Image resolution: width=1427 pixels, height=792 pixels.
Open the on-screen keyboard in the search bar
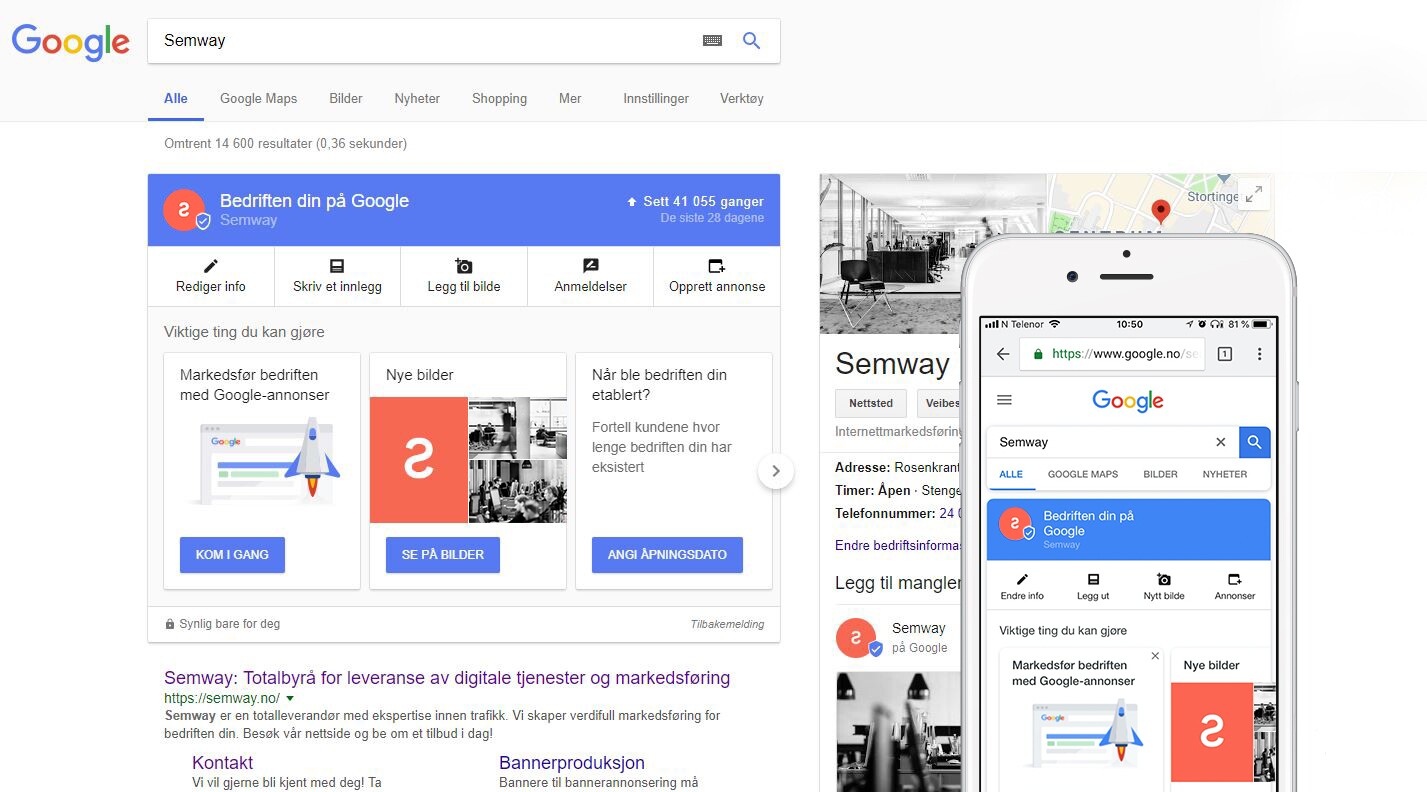(x=712, y=40)
